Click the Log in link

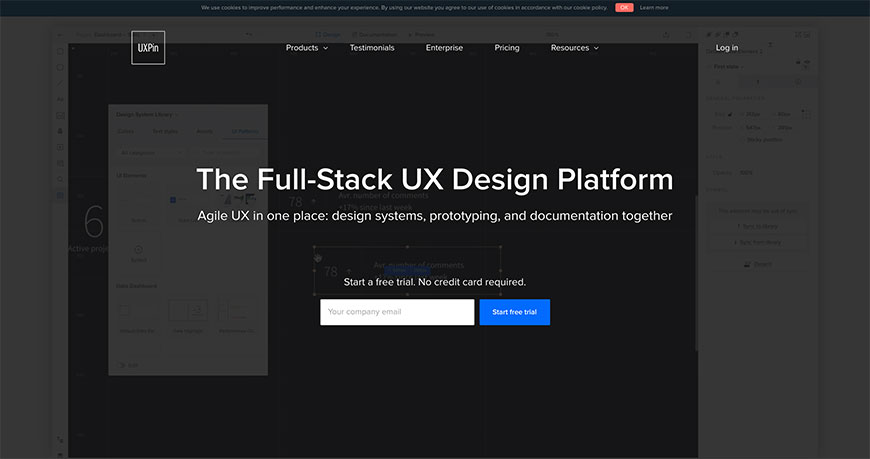pos(727,48)
